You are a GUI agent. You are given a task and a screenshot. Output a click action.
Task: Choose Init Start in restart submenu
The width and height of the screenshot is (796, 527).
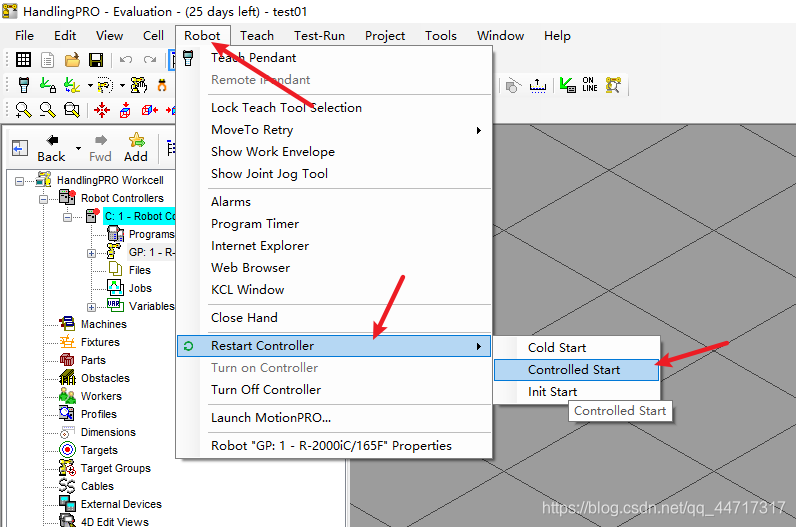[x=576, y=391]
